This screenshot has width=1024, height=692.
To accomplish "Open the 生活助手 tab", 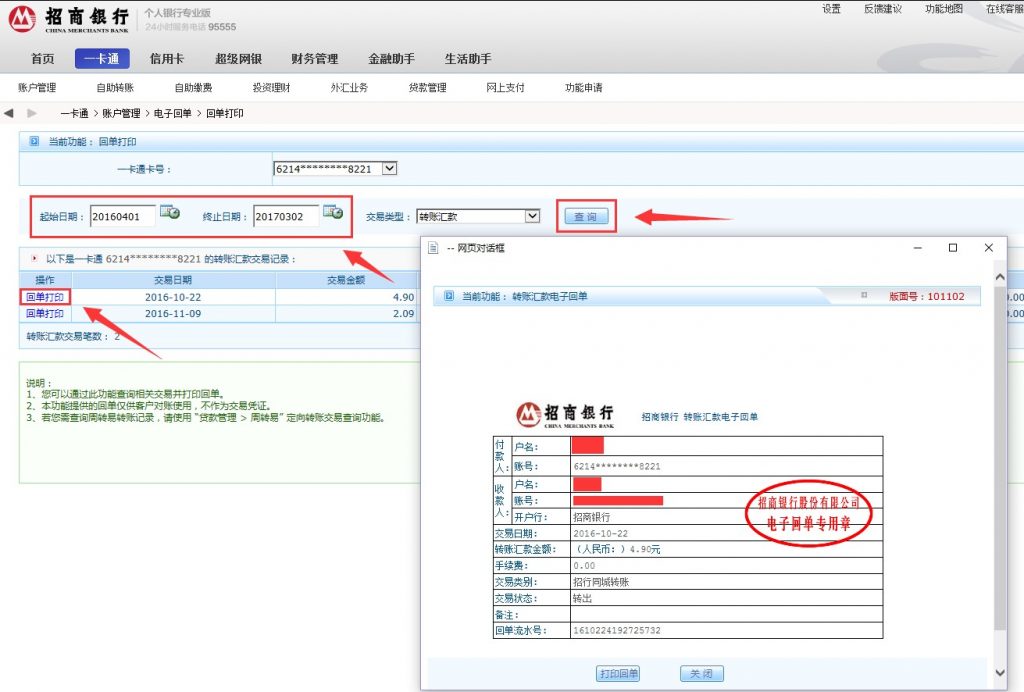I will 468,59.
